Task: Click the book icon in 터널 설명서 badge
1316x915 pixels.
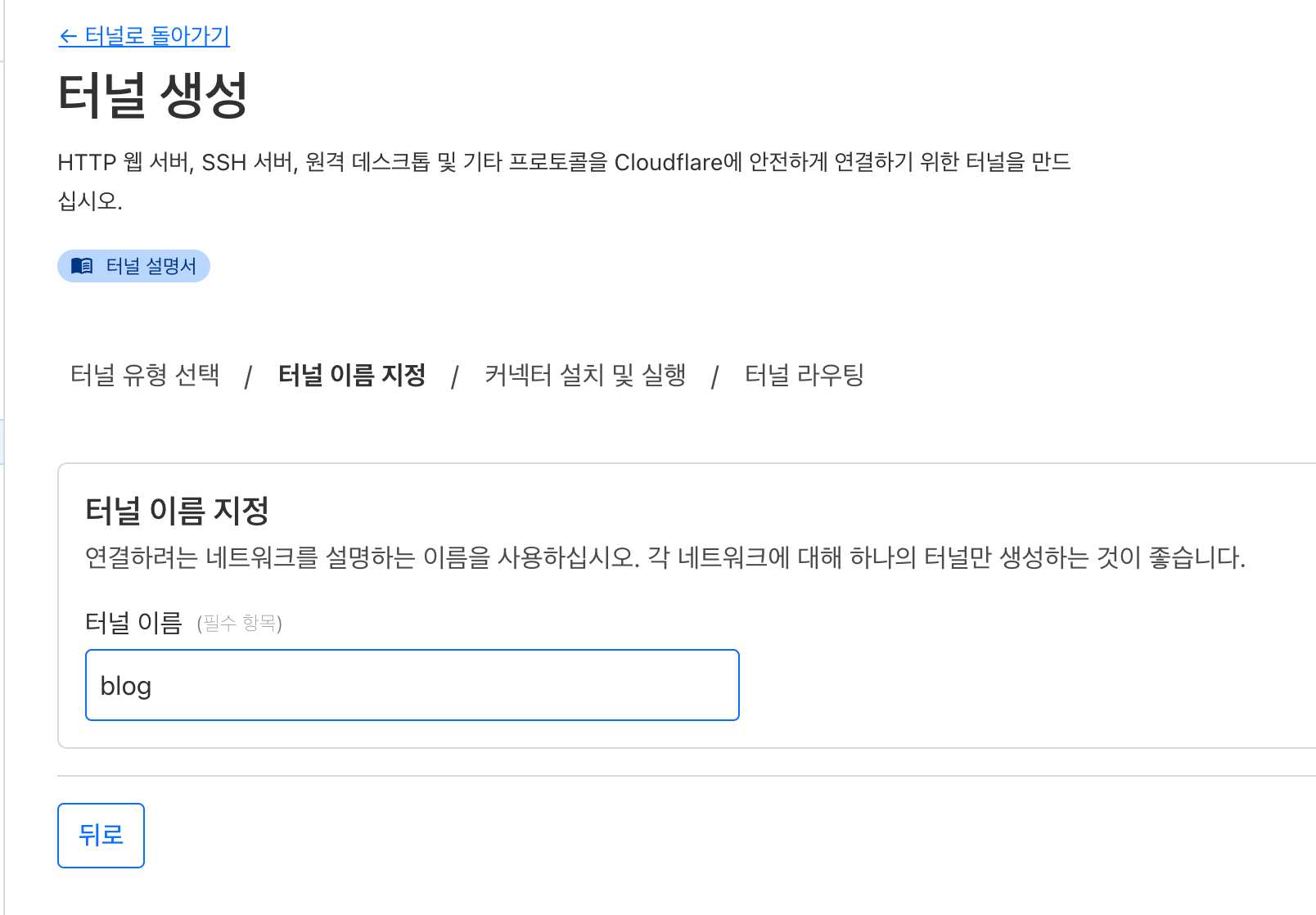Action: pyautogui.click(x=82, y=266)
